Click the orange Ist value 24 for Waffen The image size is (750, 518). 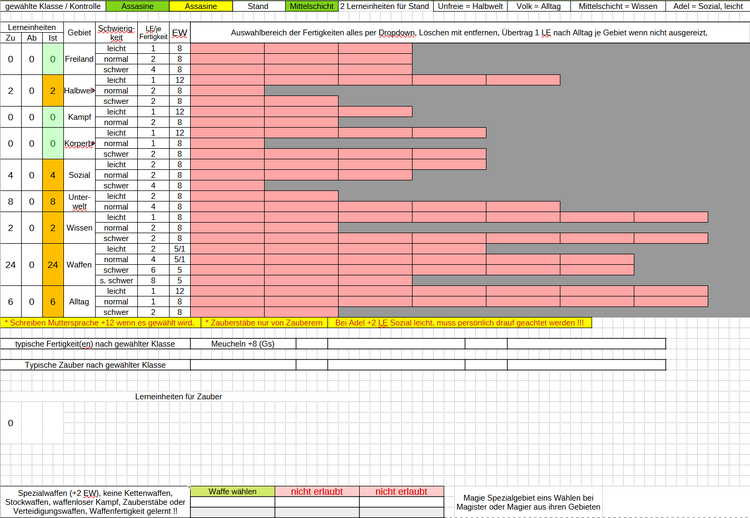point(53,265)
